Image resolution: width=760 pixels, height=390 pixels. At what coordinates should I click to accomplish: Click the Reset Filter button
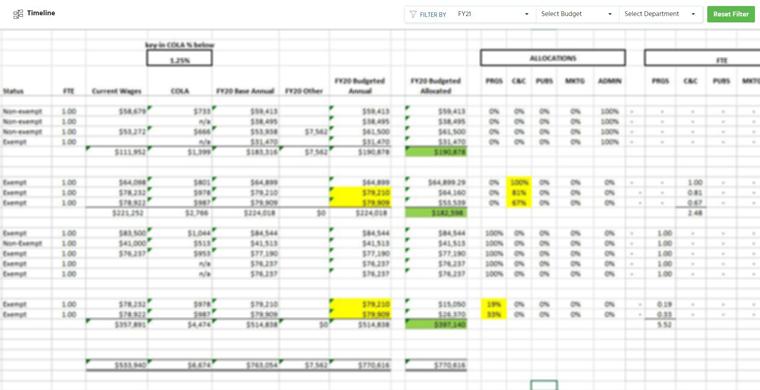click(731, 15)
